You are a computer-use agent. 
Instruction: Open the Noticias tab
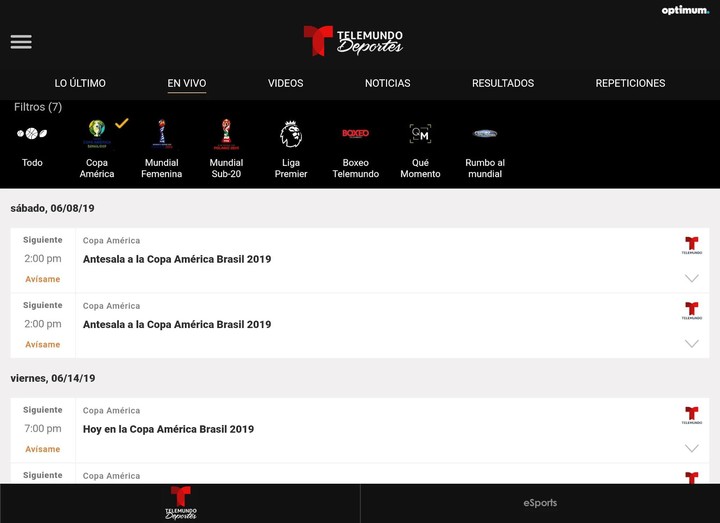point(388,83)
